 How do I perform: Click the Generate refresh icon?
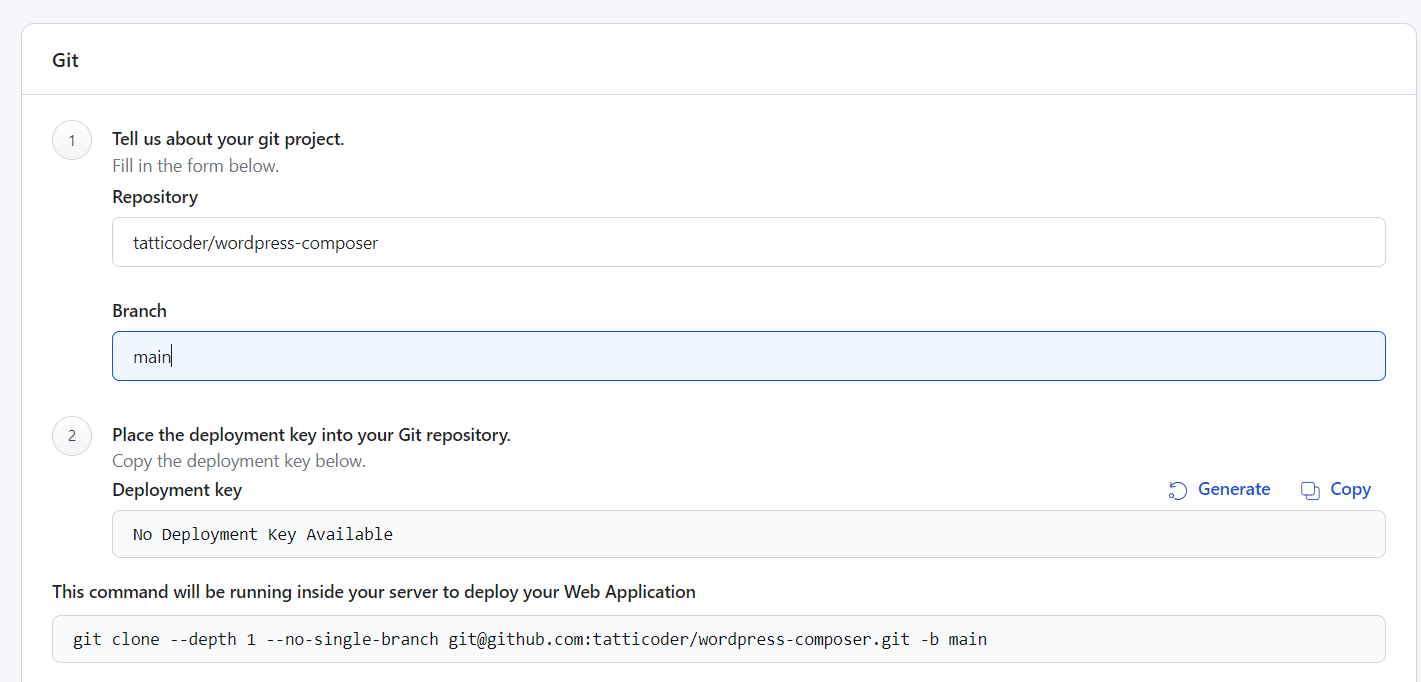tap(1178, 490)
